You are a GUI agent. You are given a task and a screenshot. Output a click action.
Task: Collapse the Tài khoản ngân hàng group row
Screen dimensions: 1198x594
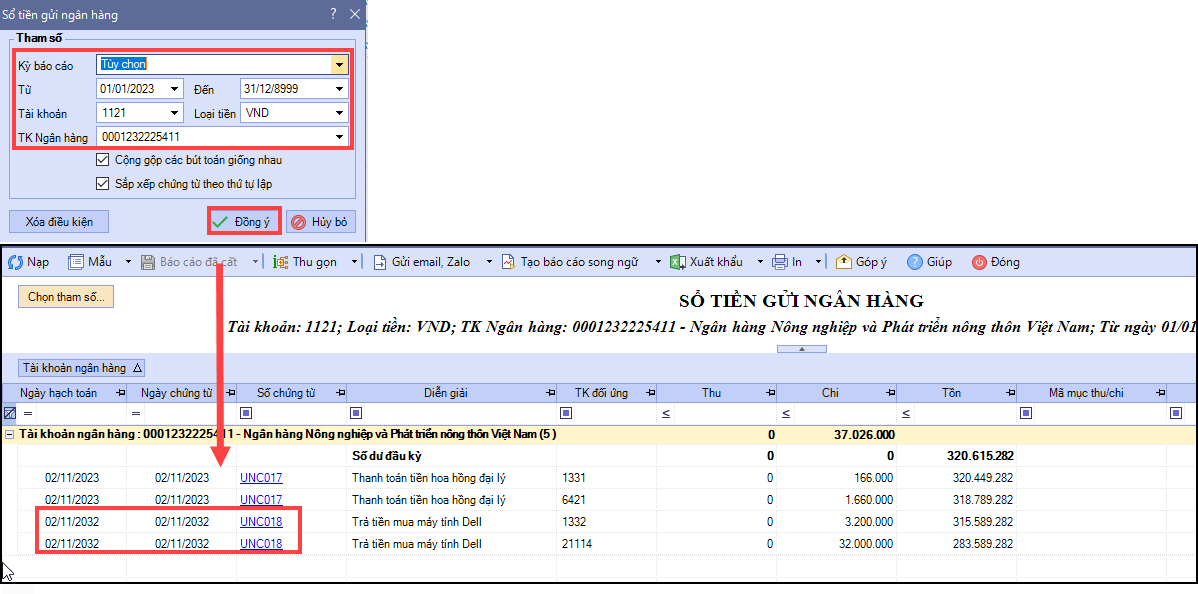[9, 434]
